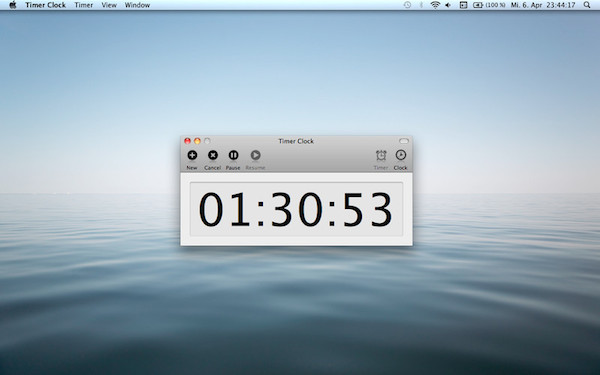The height and width of the screenshot is (375, 600).
Task: Click the 01:30:53 countdown display
Action: 296,209
